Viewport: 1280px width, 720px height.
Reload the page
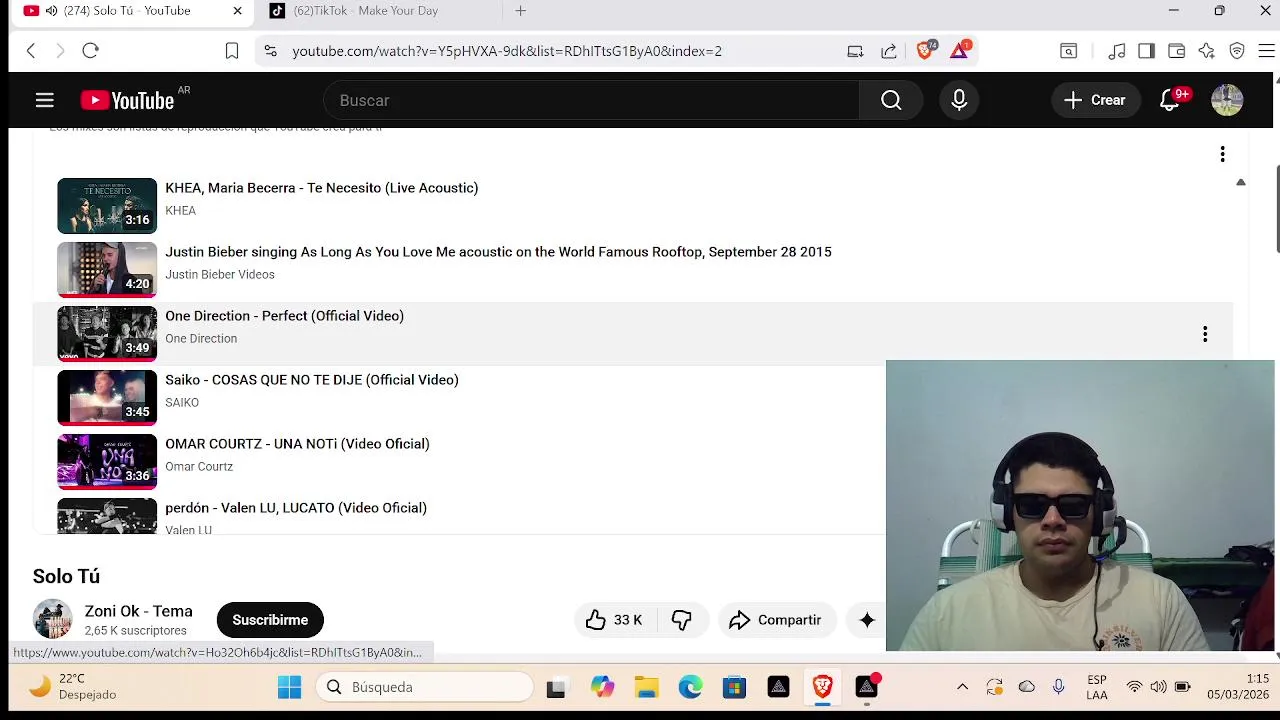point(90,51)
